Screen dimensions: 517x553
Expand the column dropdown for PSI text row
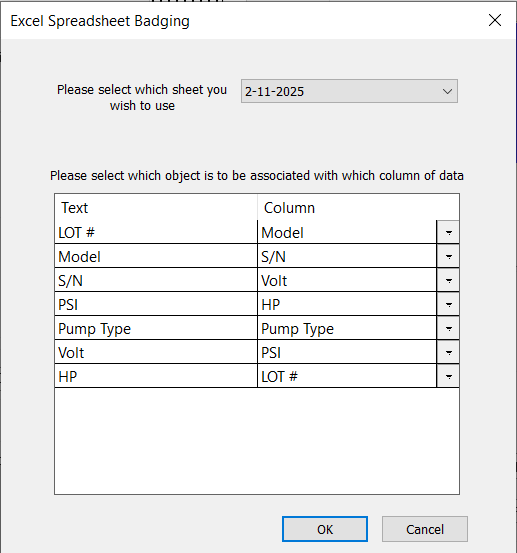(x=448, y=304)
